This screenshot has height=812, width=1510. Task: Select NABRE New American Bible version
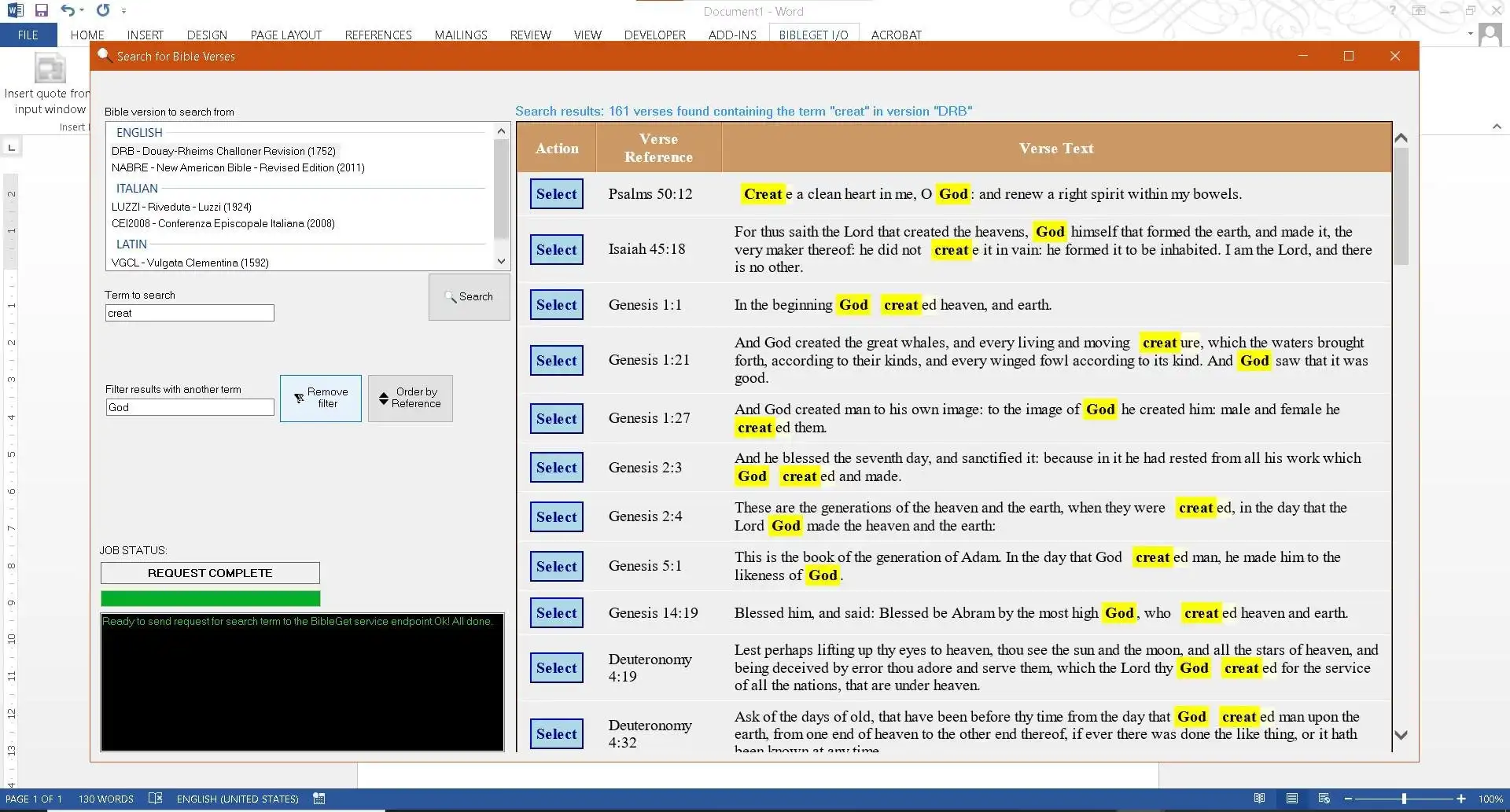coord(238,167)
